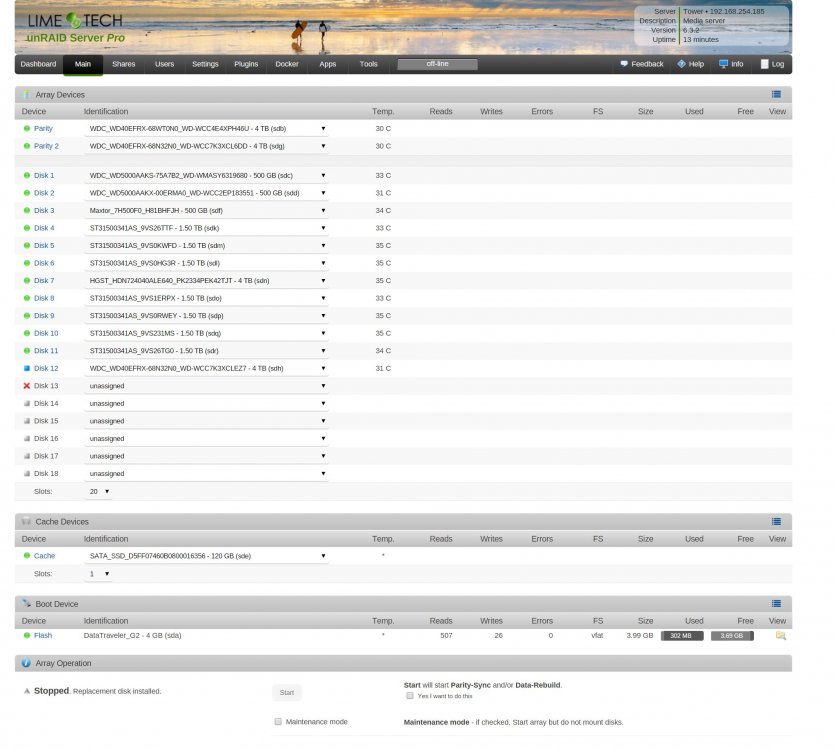The width and height of the screenshot is (836, 750).
Task: Open the Flash device link
Action: click(43, 635)
